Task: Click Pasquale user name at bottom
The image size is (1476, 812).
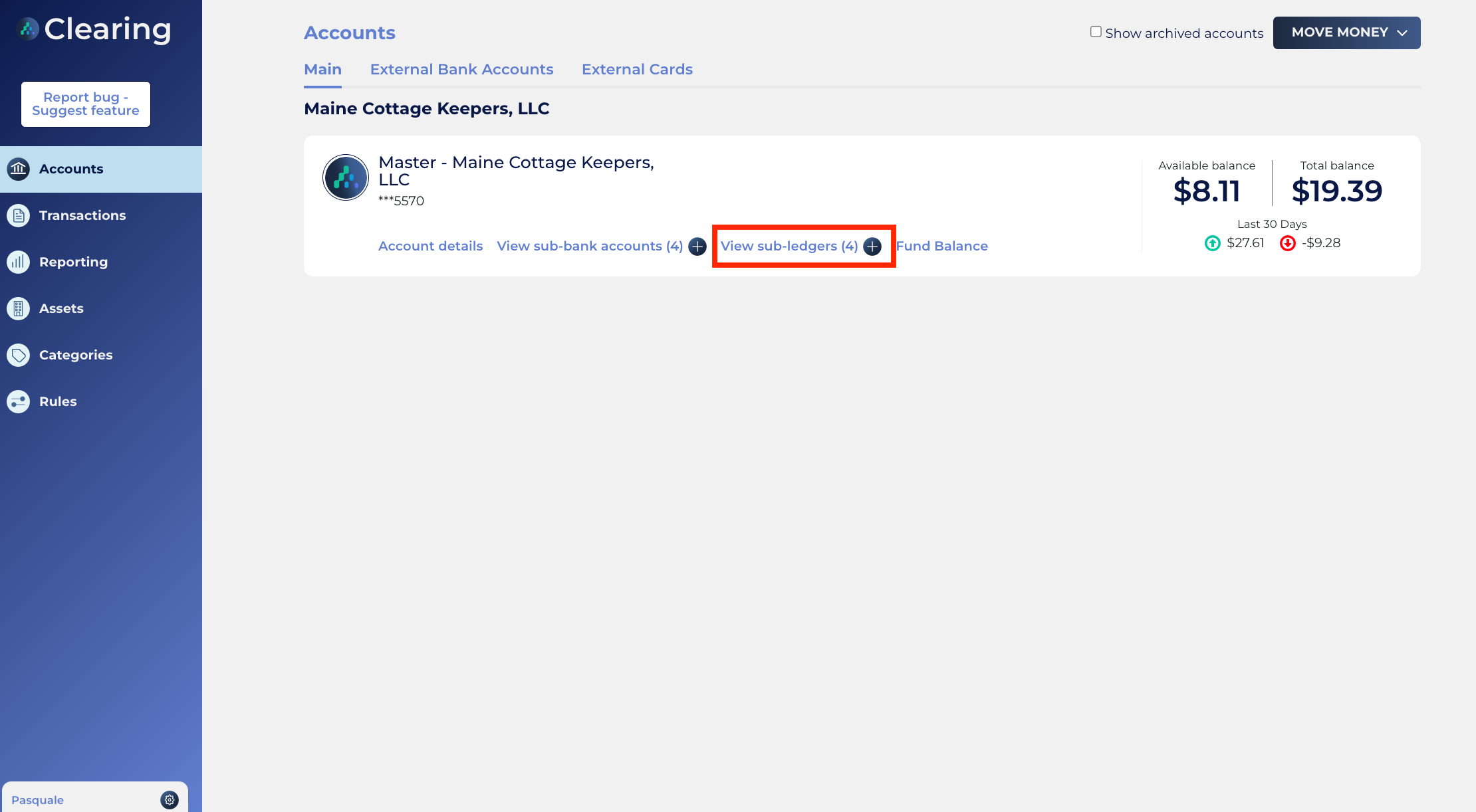Action: [x=38, y=800]
